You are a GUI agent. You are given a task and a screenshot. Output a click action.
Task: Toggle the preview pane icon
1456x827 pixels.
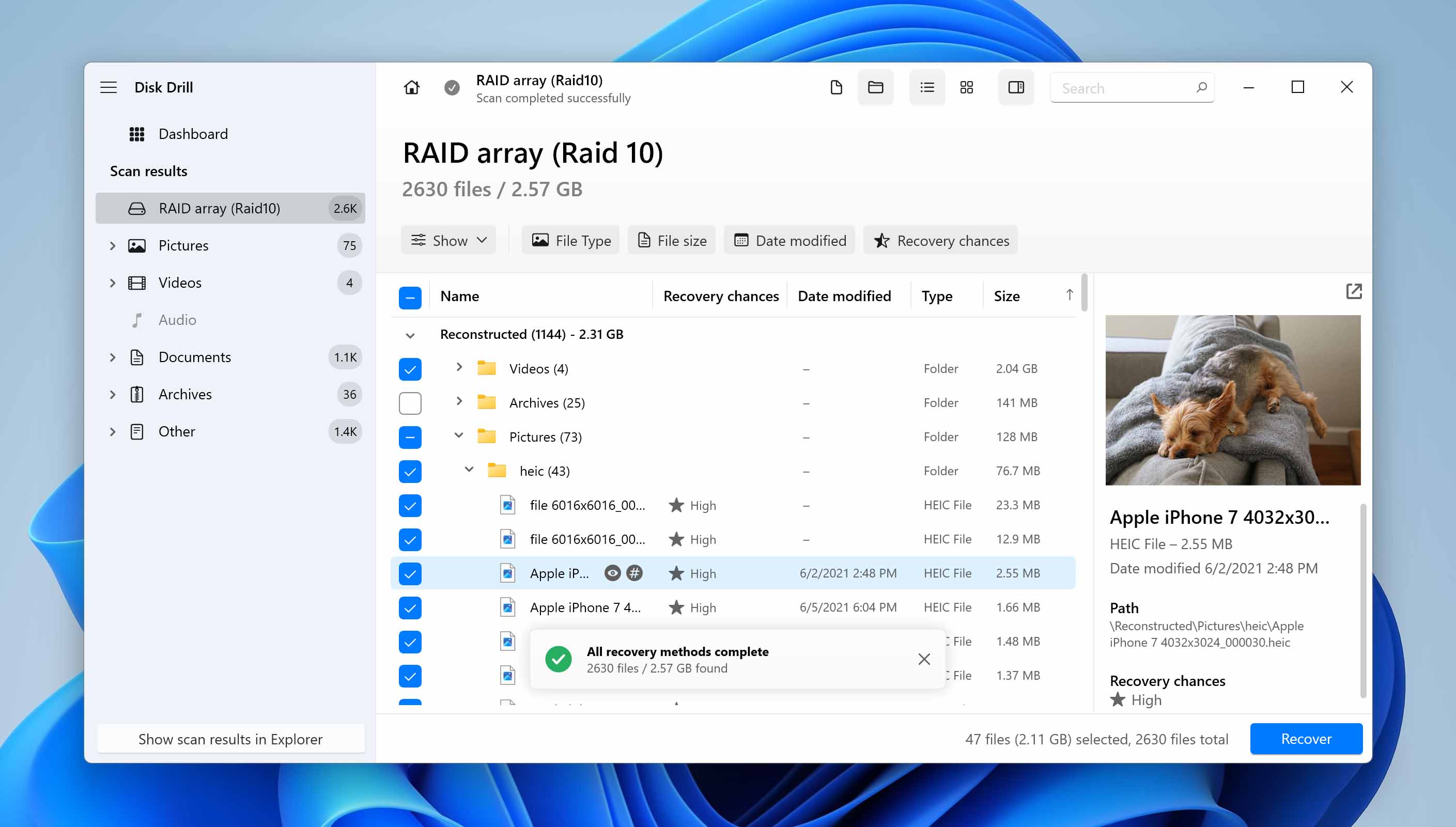click(1016, 87)
